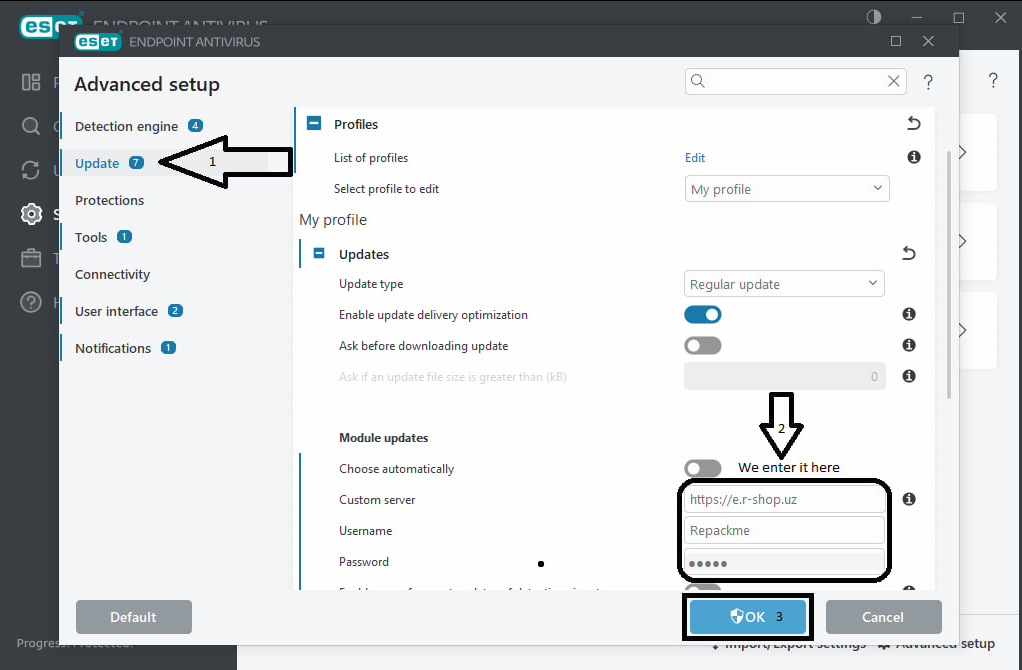Open the Update section in sidebar

[97, 163]
